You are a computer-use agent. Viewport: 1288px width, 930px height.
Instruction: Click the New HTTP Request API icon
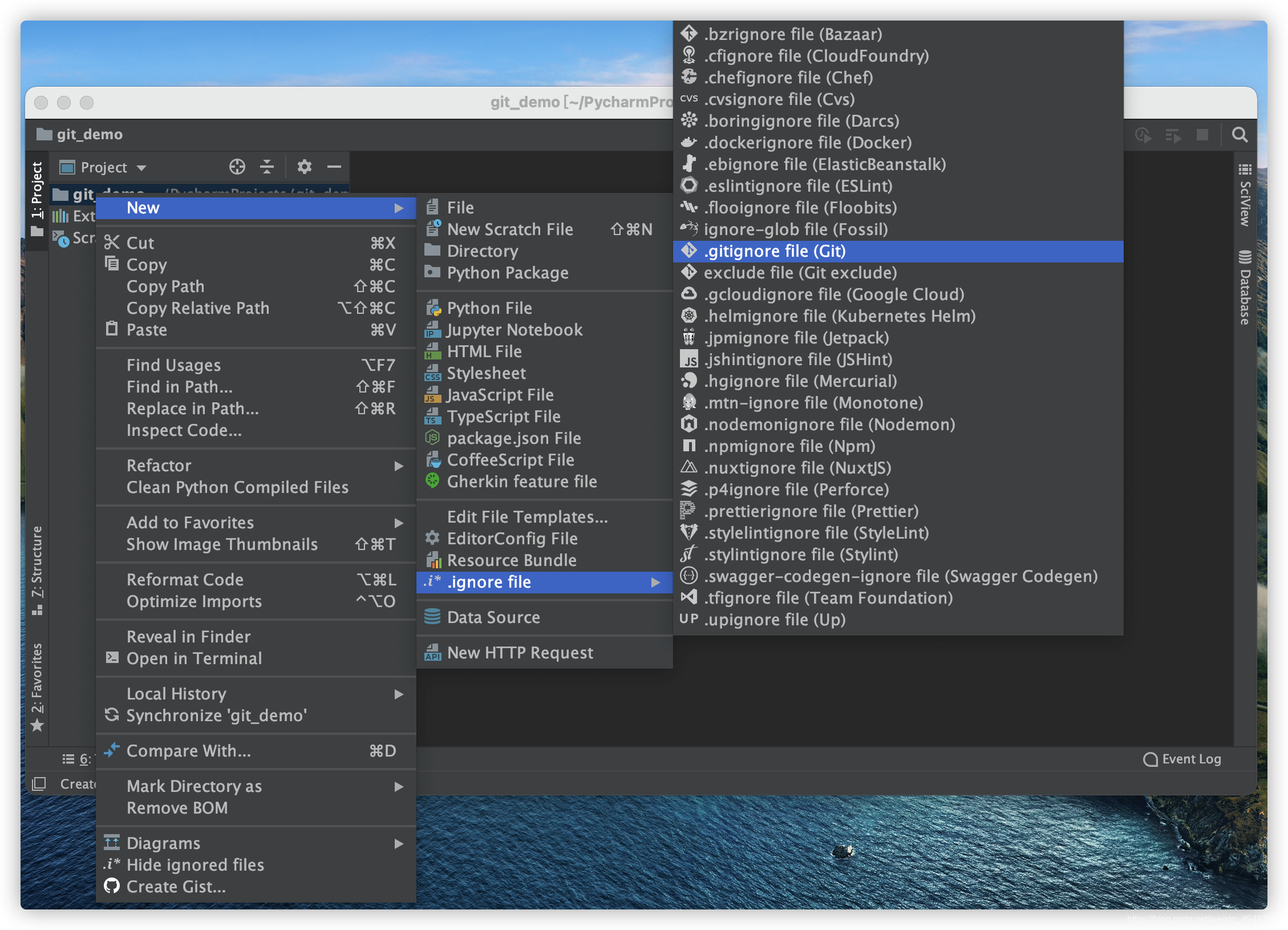click(x=433, y=653)
